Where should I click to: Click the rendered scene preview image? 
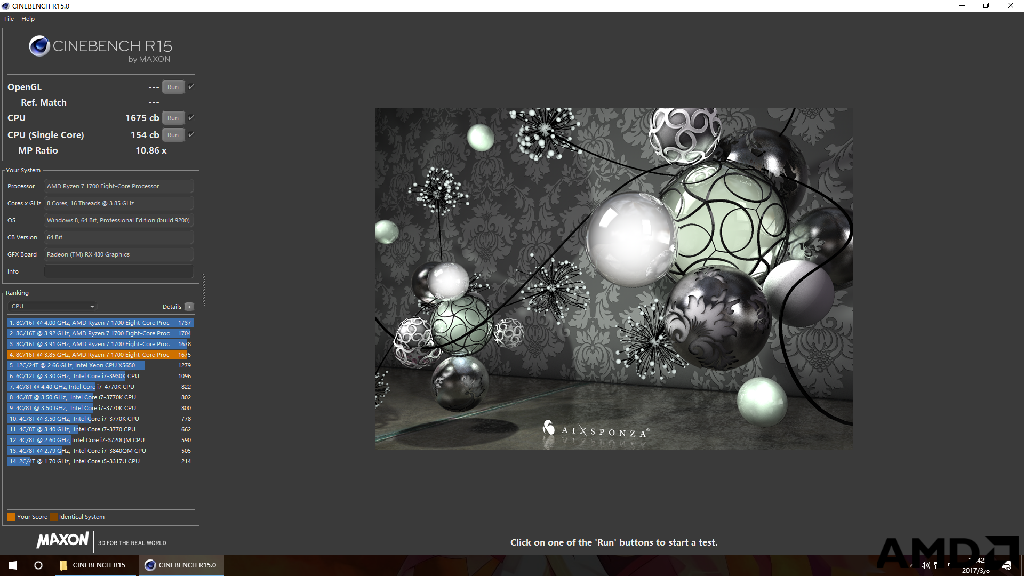tap(613, 278)
